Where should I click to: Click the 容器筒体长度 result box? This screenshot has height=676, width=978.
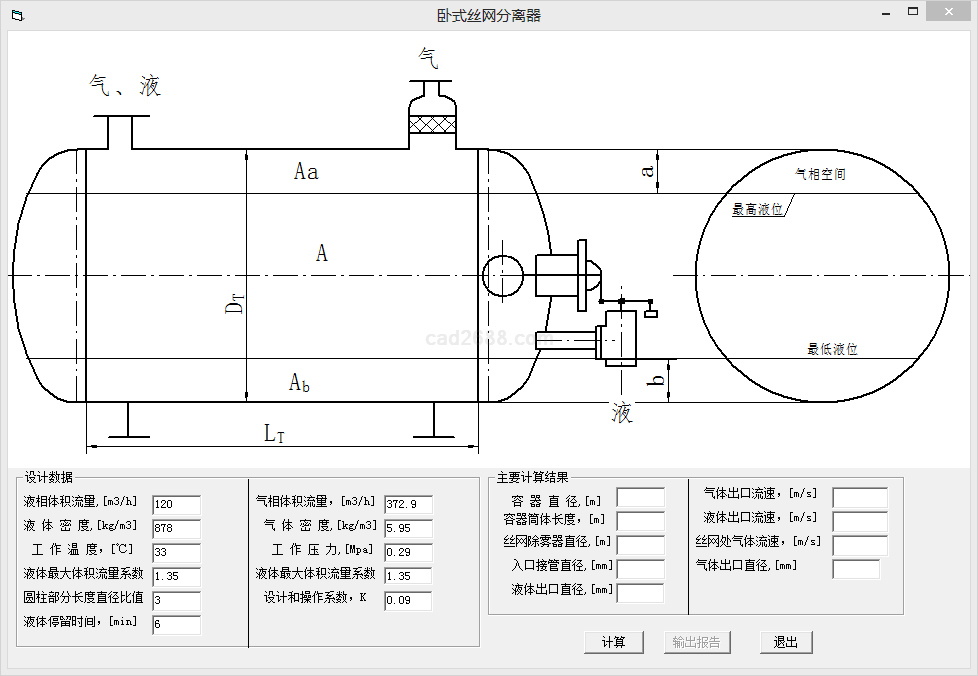(x=640, y=521)
